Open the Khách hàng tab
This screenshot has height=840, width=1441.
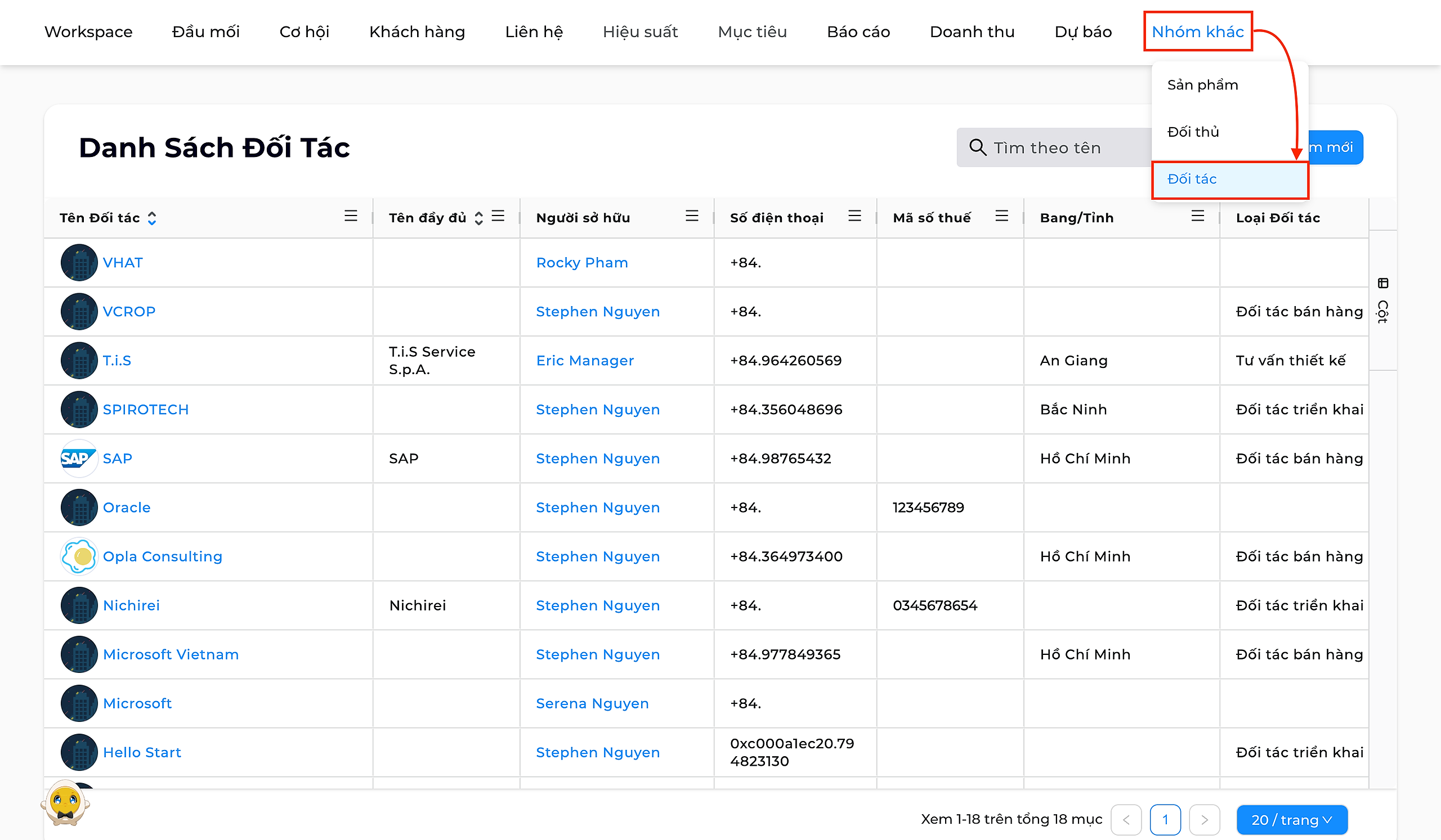(417, 32)
